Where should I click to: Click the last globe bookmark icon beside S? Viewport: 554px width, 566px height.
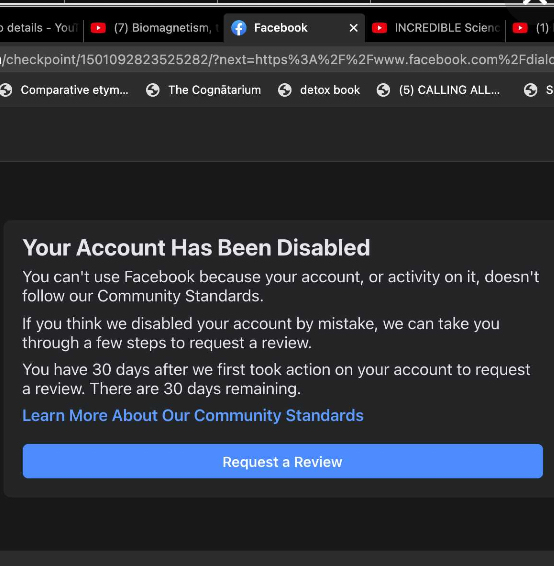pos(531,90)
